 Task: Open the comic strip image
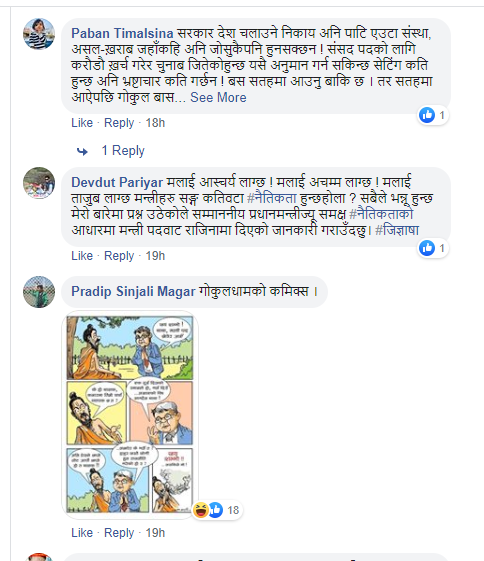tap(130, 415)
